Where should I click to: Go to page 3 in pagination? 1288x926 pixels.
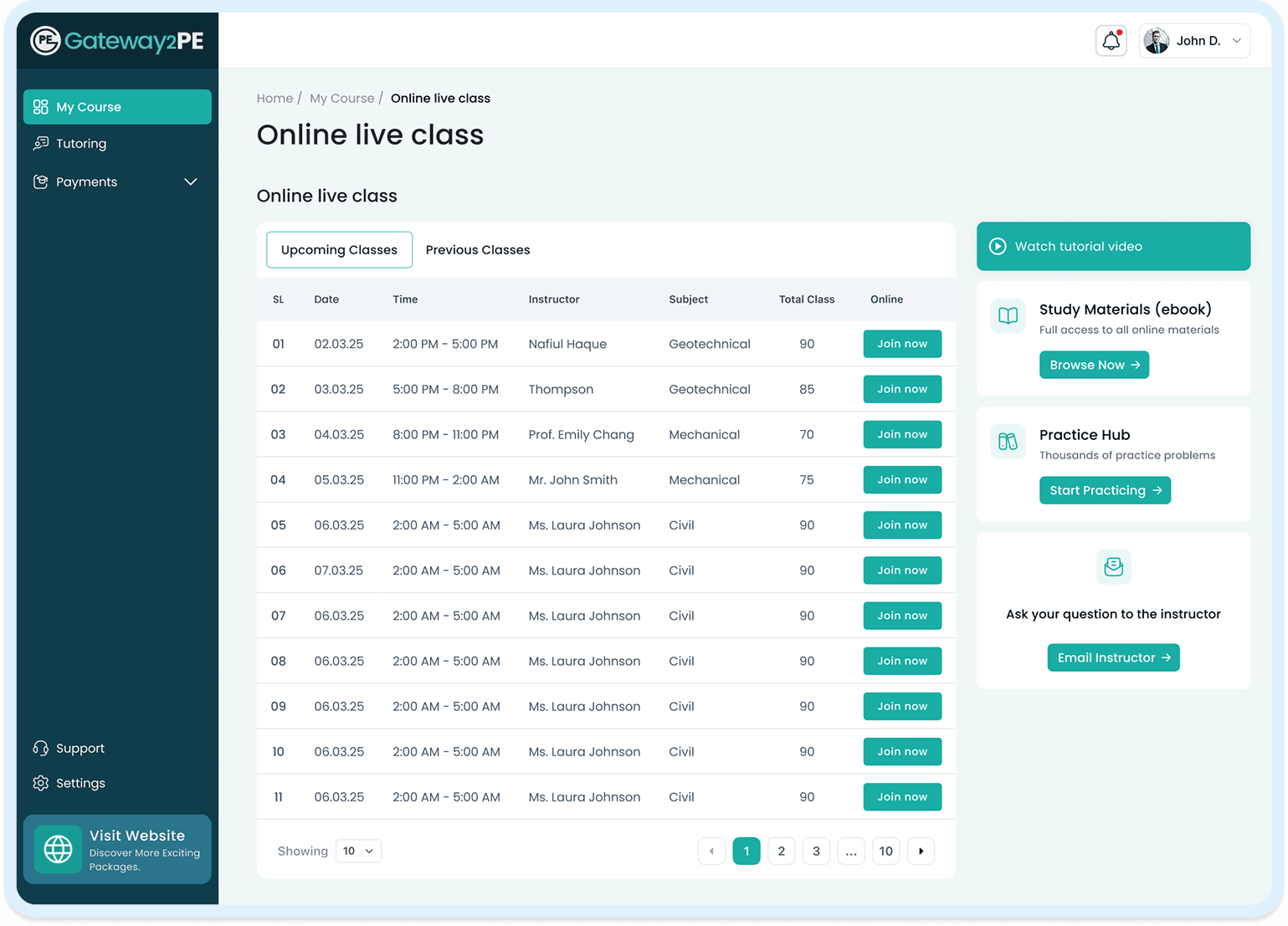816,851
